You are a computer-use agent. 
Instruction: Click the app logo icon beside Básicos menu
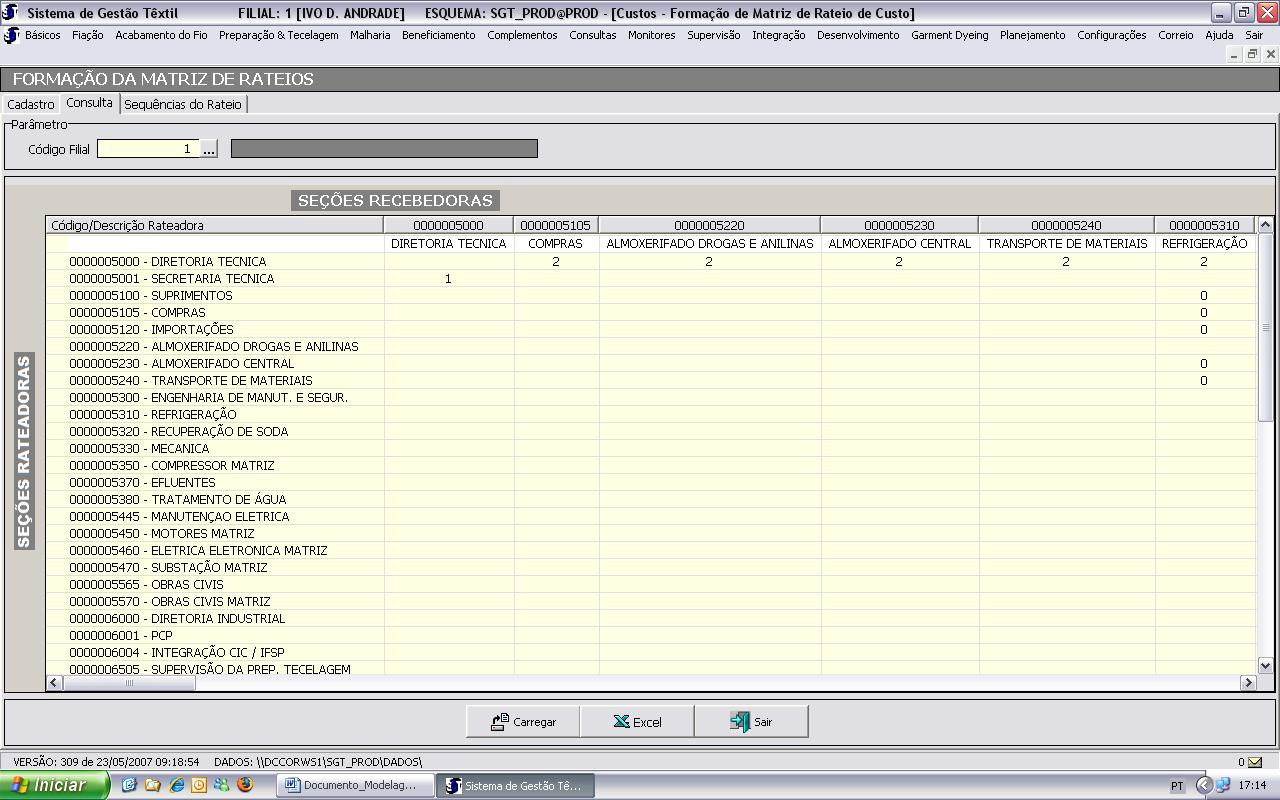point(12,35)
